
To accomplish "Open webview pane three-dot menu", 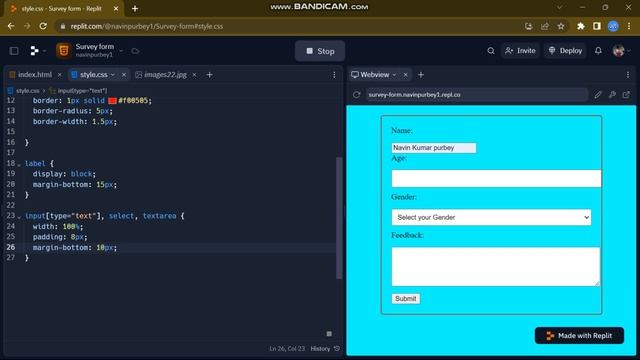I will tap(628, 75).
